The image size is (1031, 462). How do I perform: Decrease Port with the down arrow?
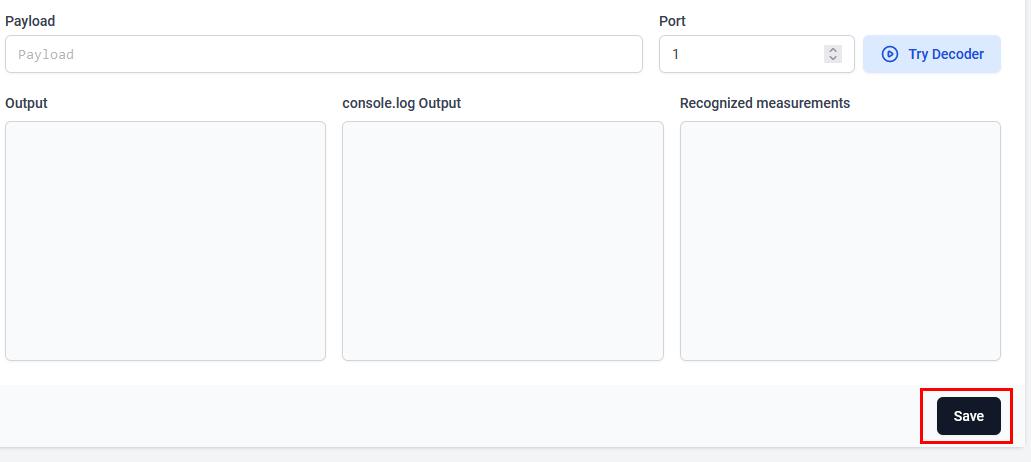point(833,59)
